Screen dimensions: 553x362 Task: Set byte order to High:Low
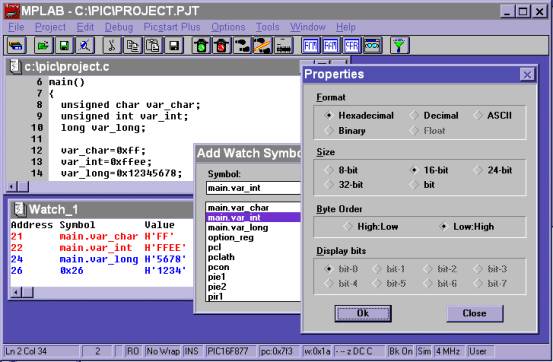point(371,227)
